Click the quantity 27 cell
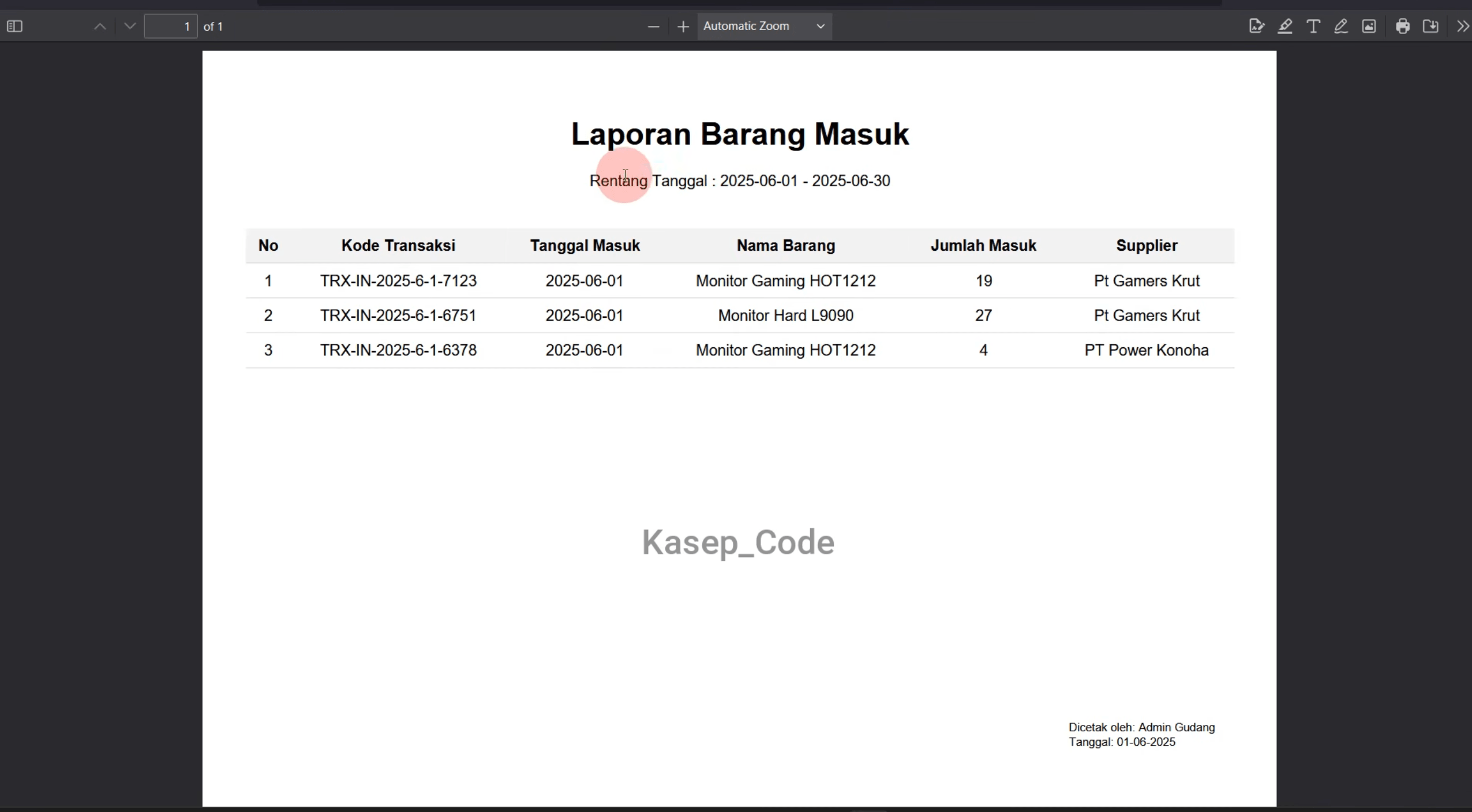Image resolution: width=1472 pixels, height=812 pixels. (984, 315)
